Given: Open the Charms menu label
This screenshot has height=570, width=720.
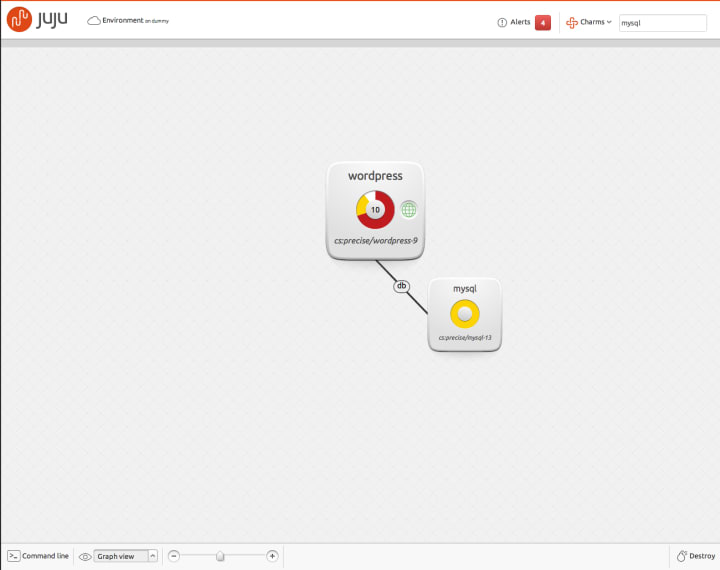Looking at the screenshot, I should pos(592,22).
